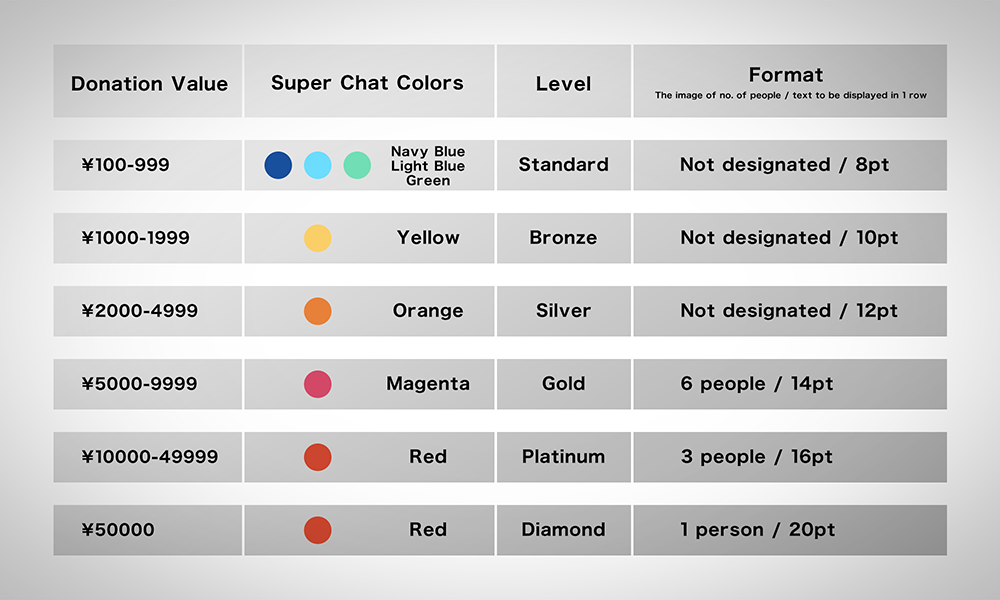Pick the yellow Bronze color dot
Screen dimensions: 1000x600
pyautogui.click(x=318, y=238)
